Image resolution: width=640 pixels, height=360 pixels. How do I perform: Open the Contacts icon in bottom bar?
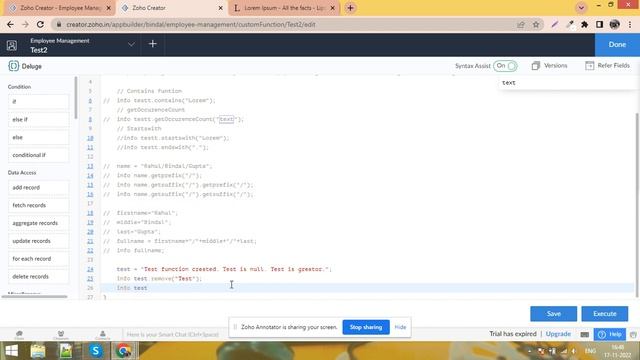[102, 335]
